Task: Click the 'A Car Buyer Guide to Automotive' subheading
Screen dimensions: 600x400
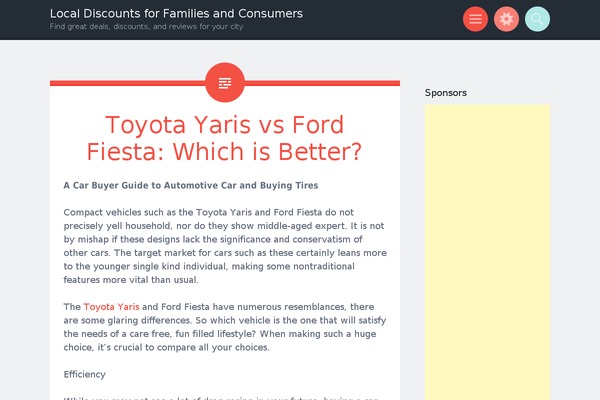Action: pos(191,185)
